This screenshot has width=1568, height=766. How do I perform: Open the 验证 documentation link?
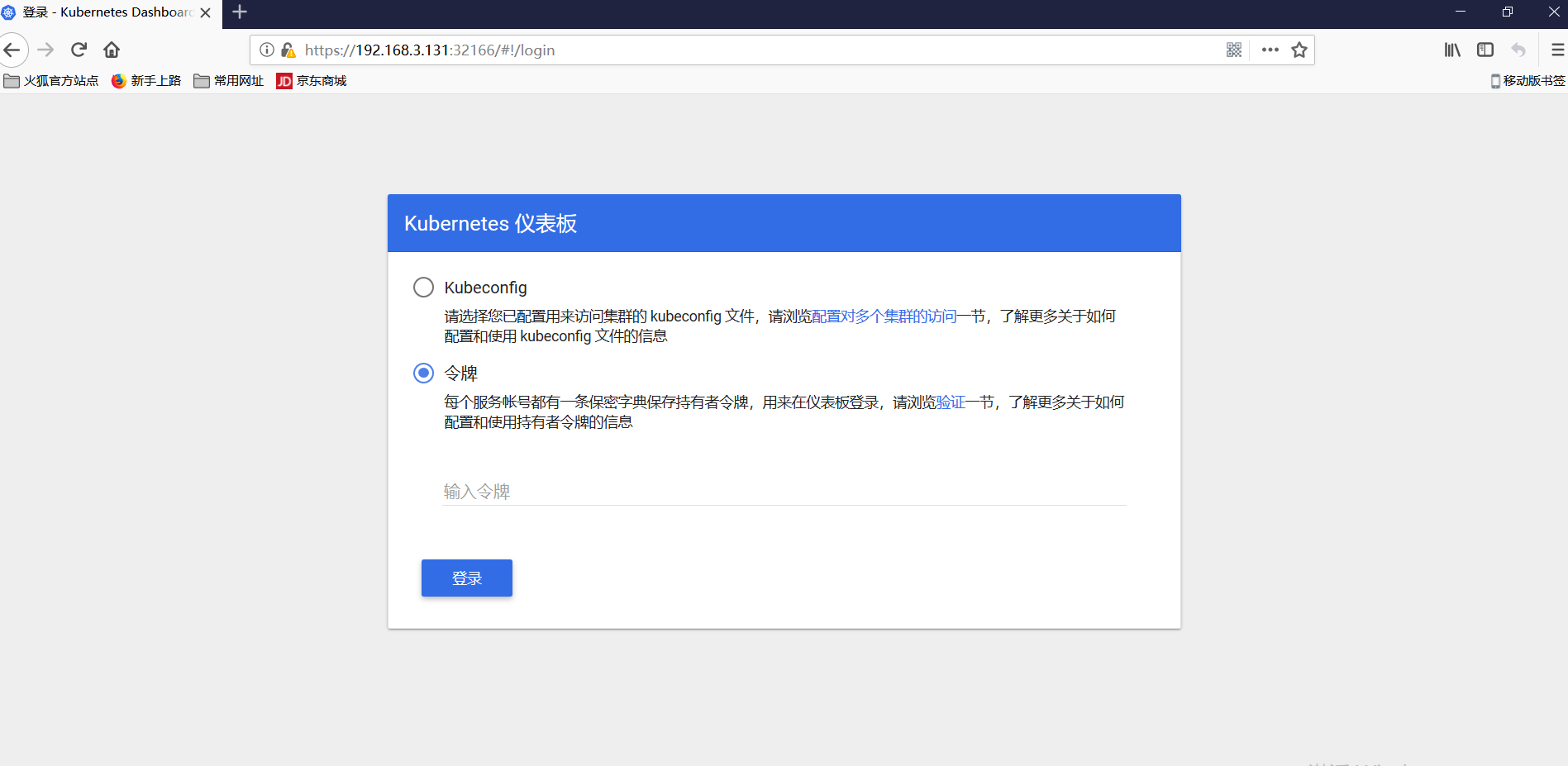coord(951,402)
